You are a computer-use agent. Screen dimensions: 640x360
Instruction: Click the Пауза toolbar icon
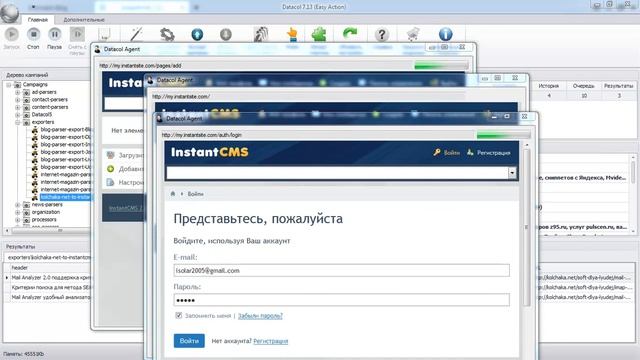[55, 34]
